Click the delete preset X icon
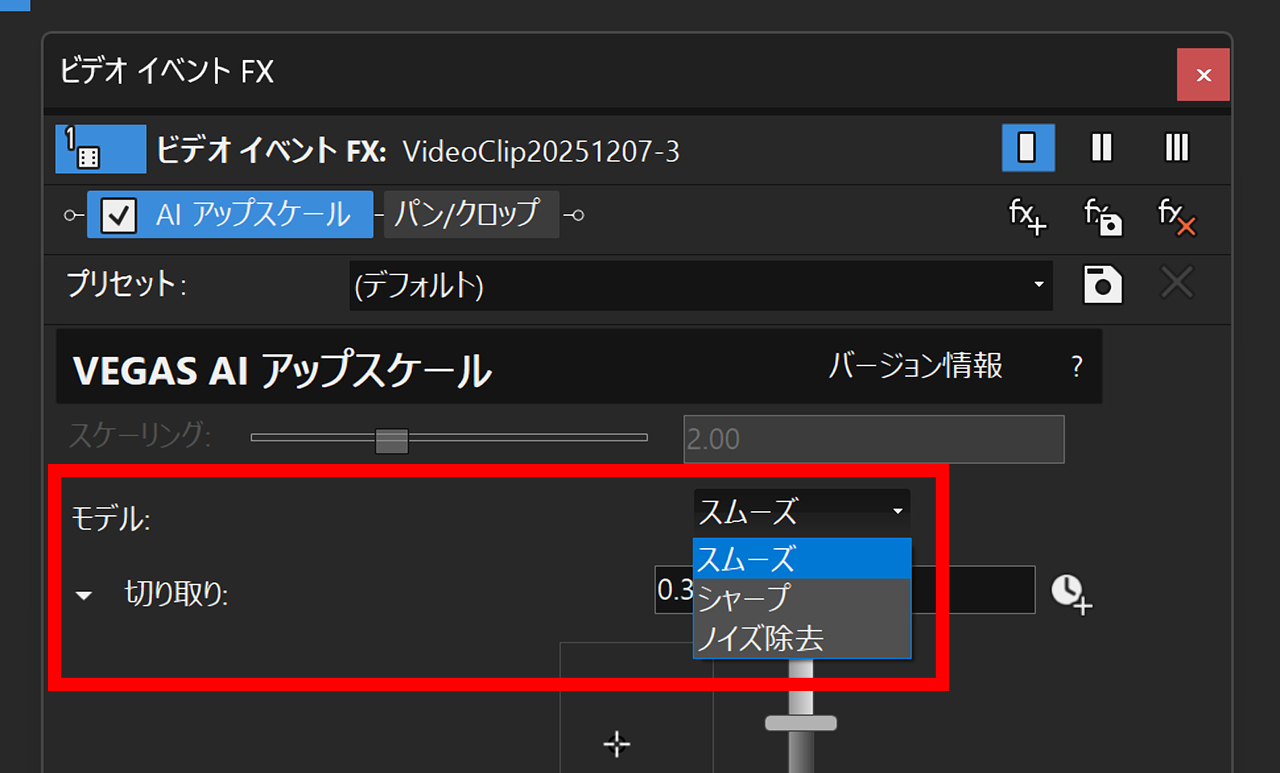This screenshot has height=773, width=1280. tap(1176, 284)
